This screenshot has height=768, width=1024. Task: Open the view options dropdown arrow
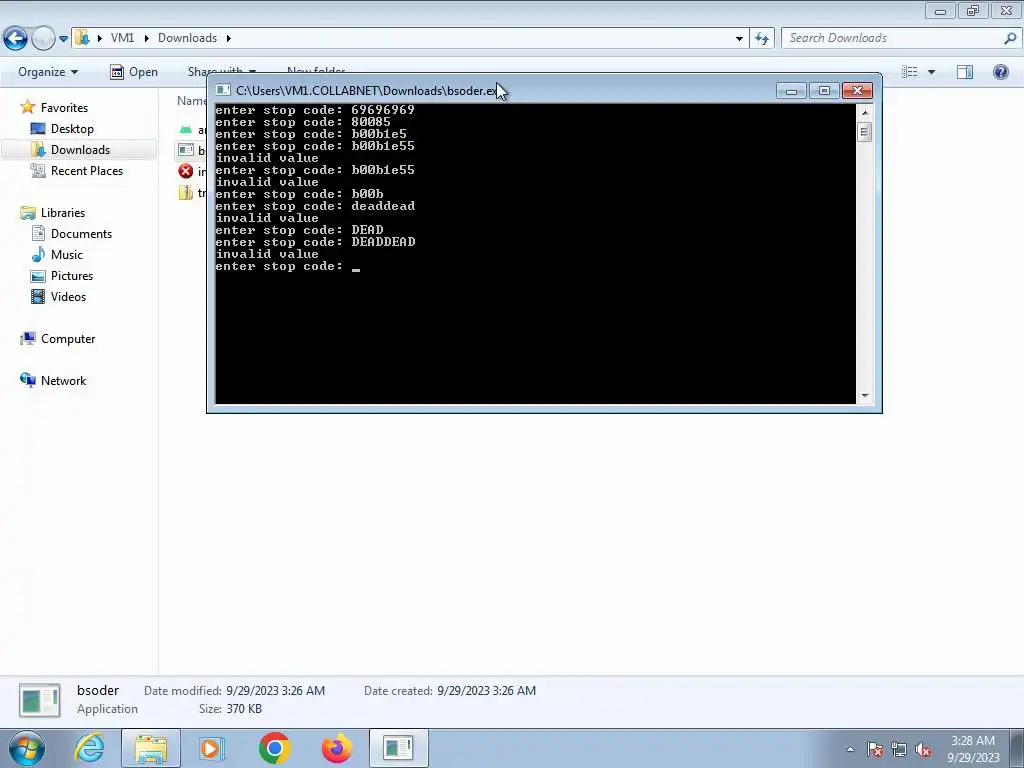[x=931, y=72]
